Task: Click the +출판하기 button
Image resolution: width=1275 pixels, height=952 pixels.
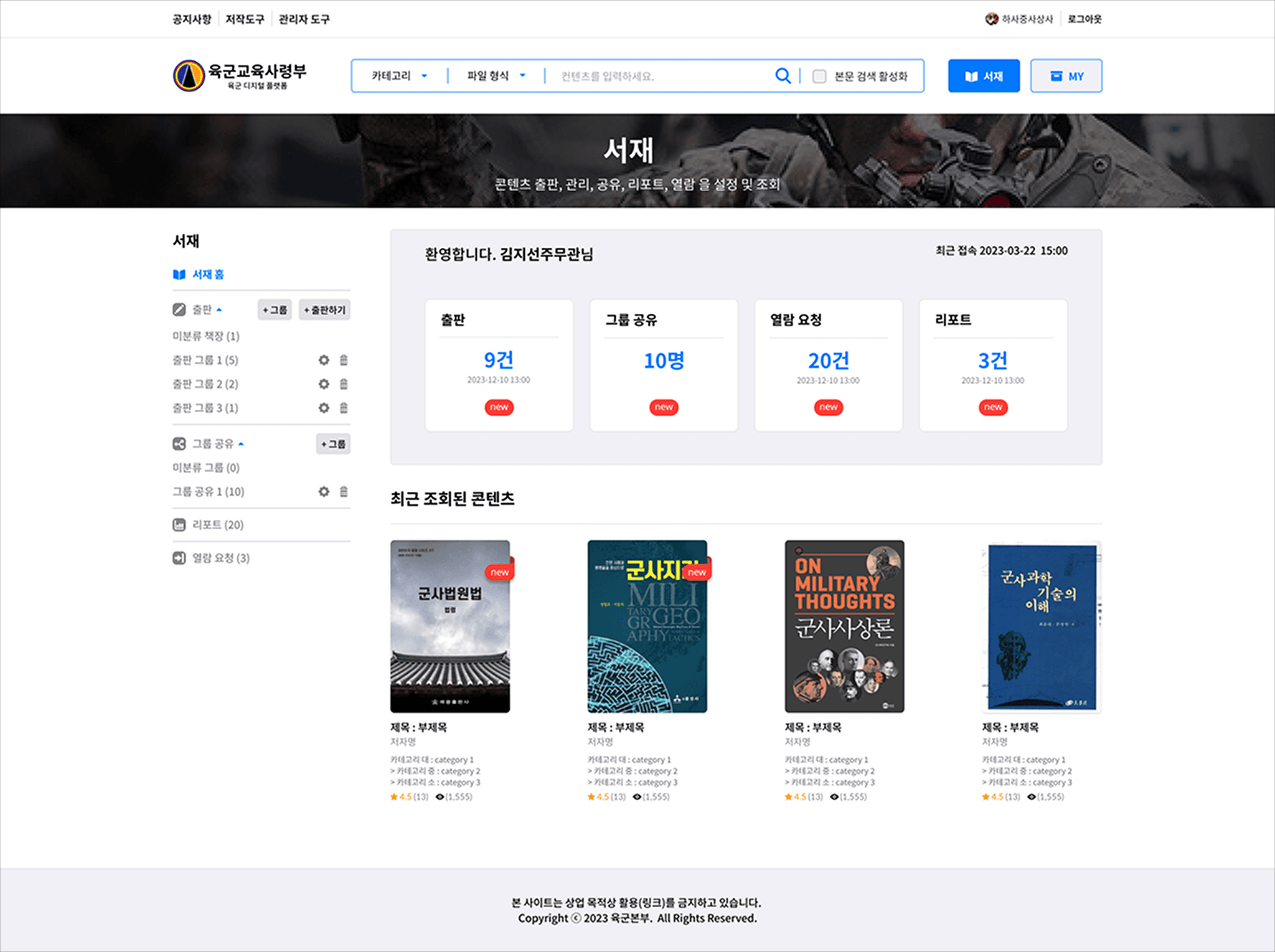Action: click(324, 309)
